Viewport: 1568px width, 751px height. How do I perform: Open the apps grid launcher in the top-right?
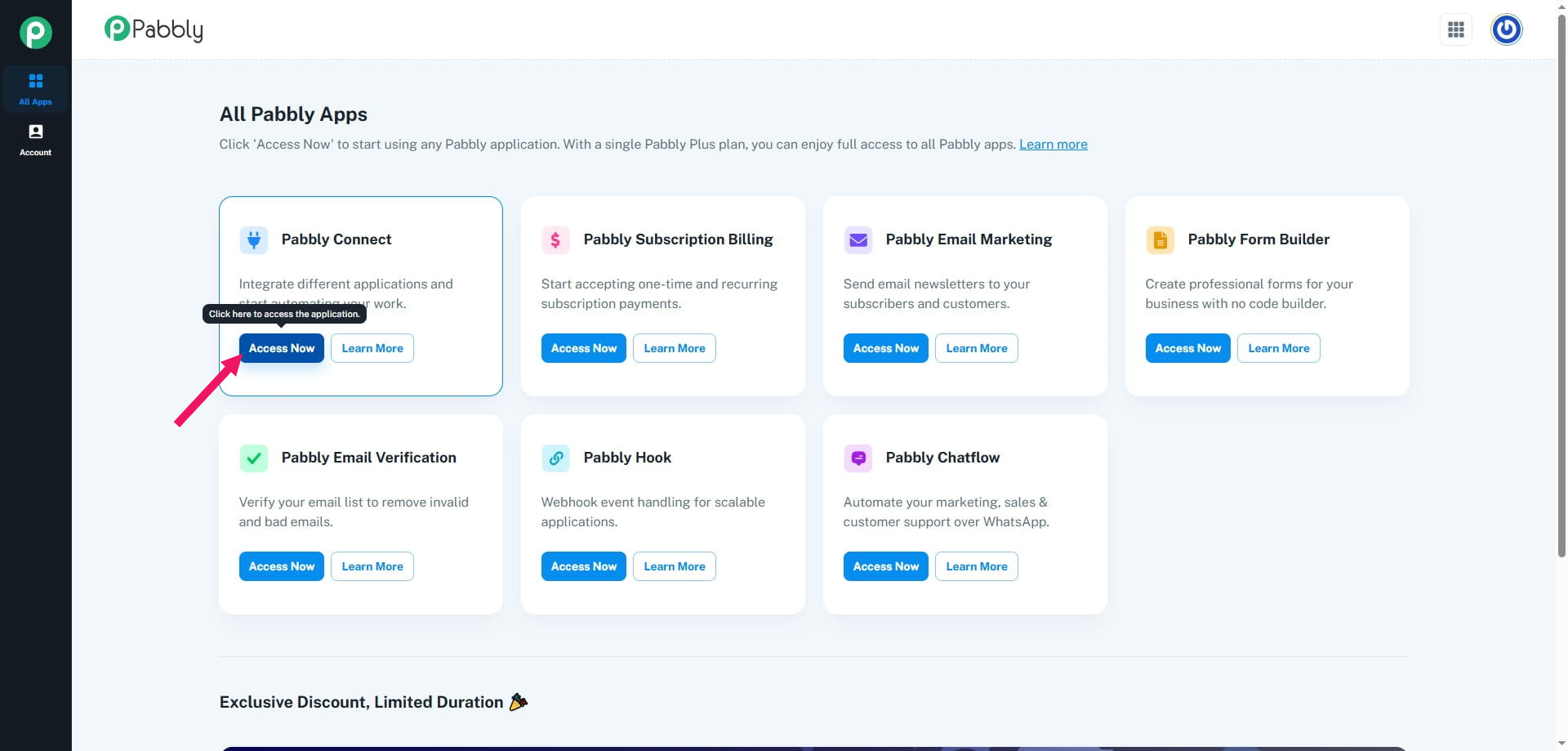[1457, 29]
